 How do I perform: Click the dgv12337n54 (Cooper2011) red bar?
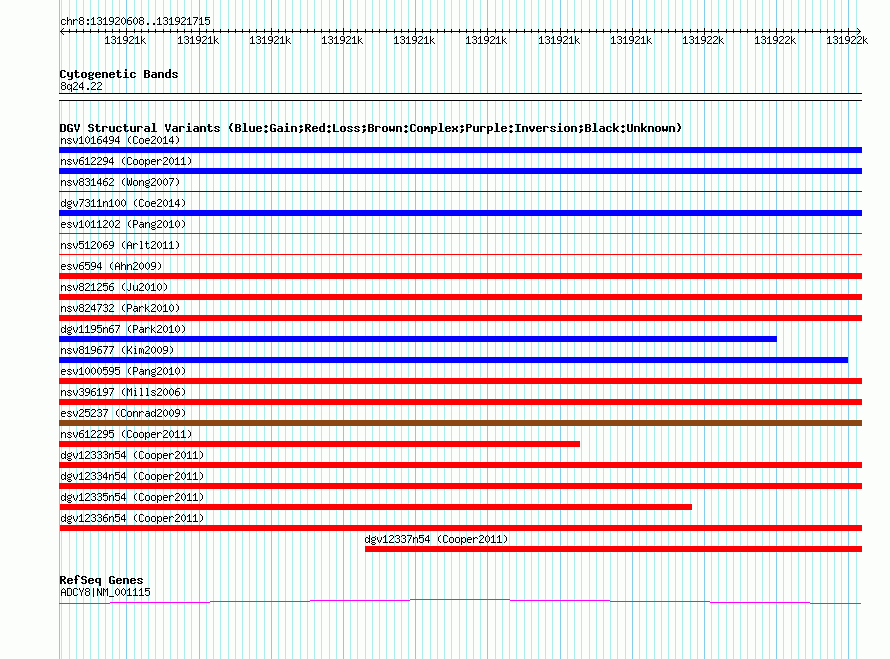614,549
